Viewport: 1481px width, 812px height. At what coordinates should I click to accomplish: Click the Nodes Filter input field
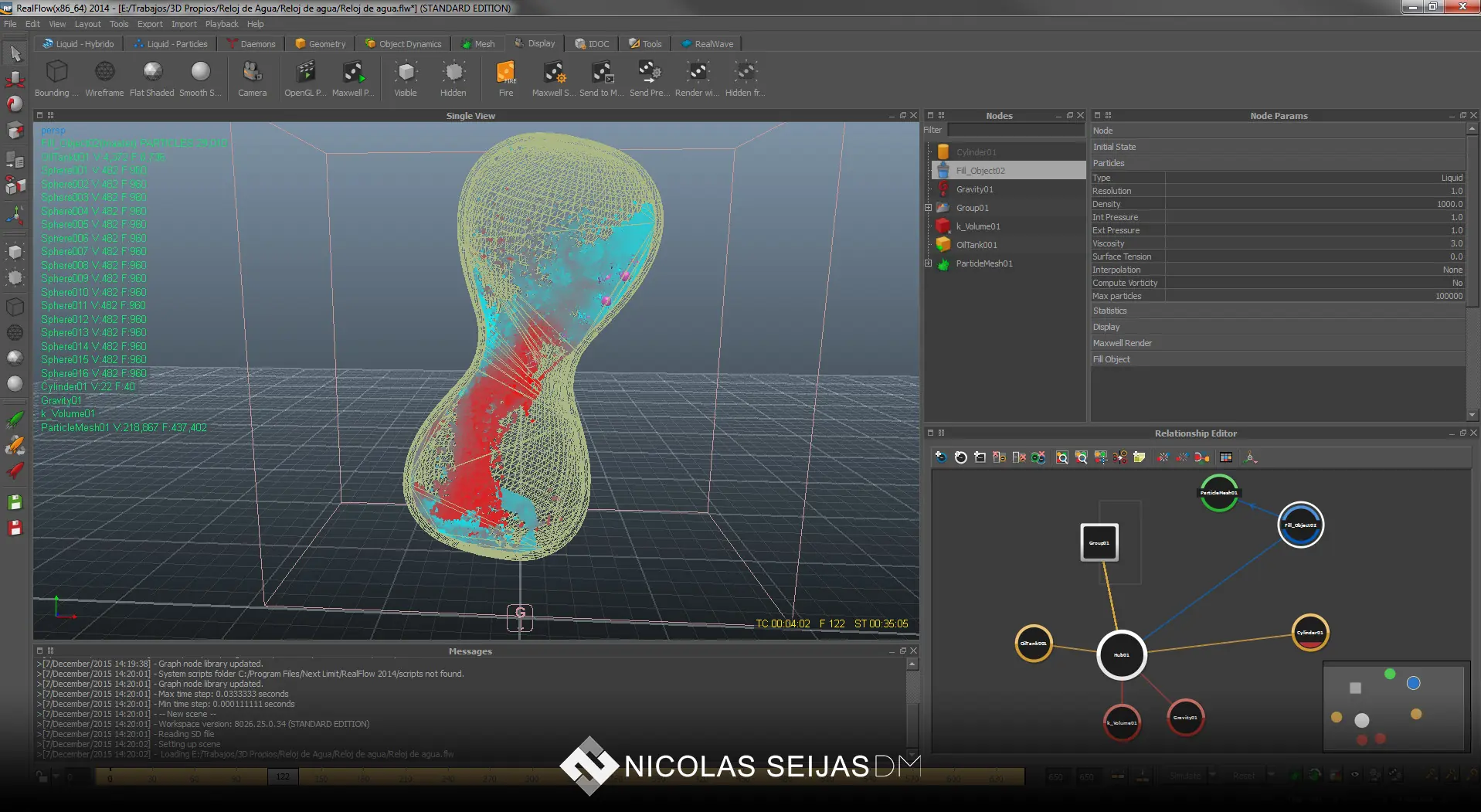click(1016, 131)
